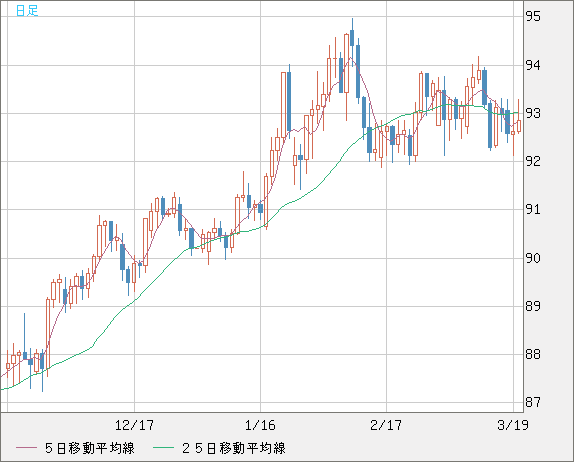This screenshot has width=574, height=462.
Task: Click the 94 price axis label
Action: click(x=533, y=65)
